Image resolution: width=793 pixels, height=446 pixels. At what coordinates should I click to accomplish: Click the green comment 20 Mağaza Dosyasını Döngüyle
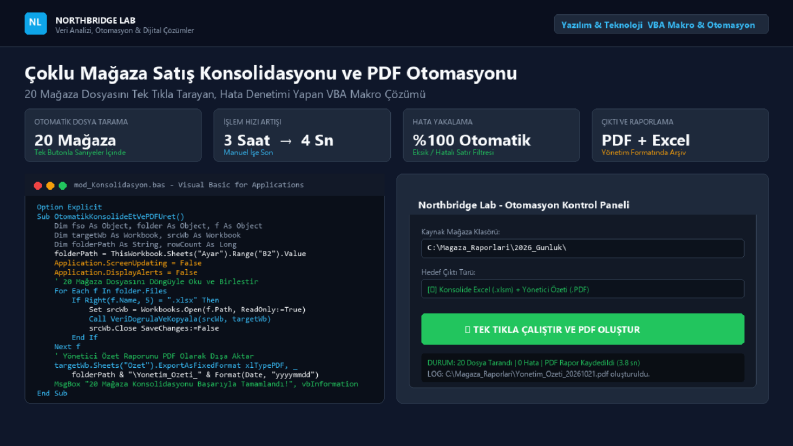[156, 281]
